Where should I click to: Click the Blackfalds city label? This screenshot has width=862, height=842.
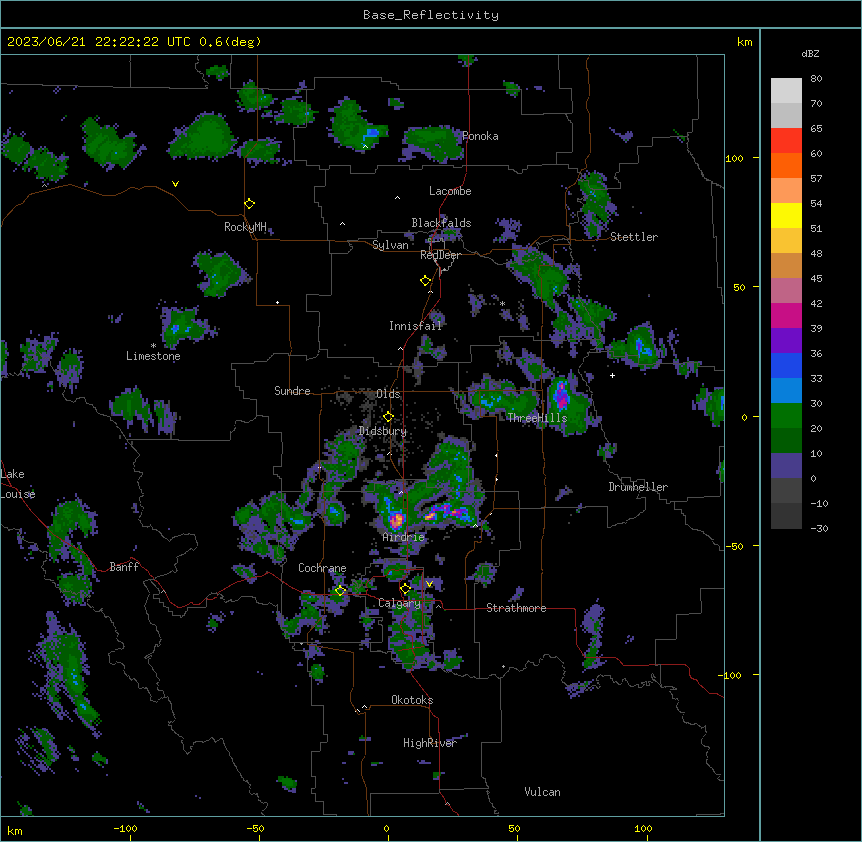click(x=441, y=223)
